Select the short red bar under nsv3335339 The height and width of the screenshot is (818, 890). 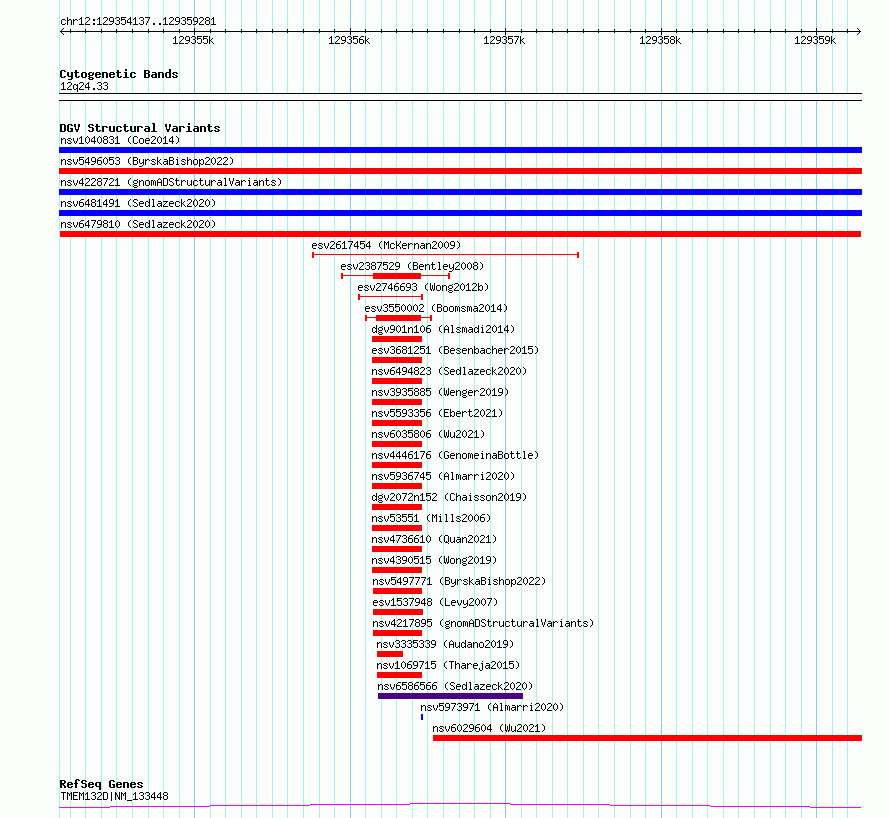coord(390,654)
